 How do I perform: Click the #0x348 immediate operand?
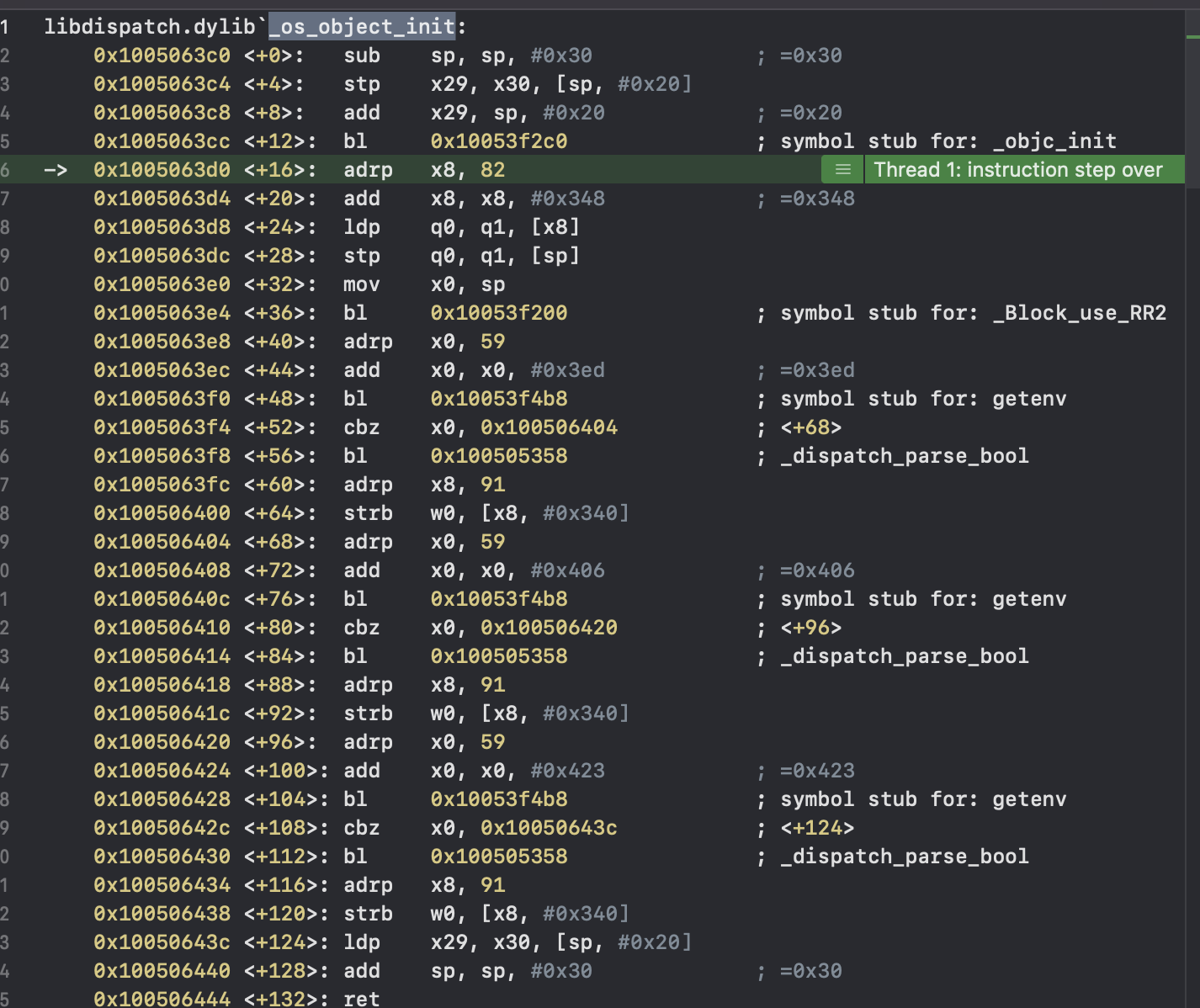pos(567,199)
